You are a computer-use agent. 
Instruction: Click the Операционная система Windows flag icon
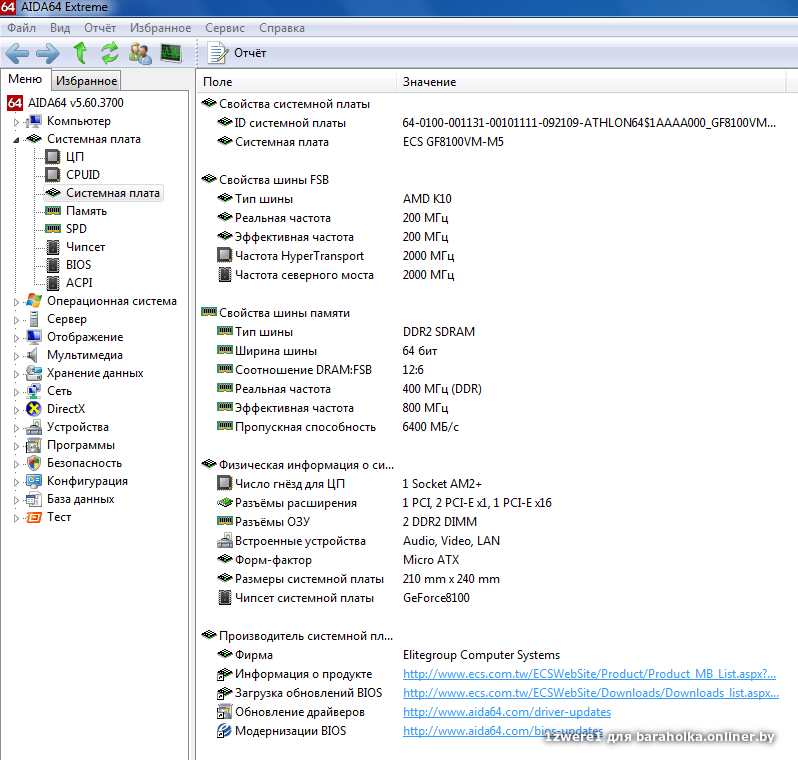point(34,301)
